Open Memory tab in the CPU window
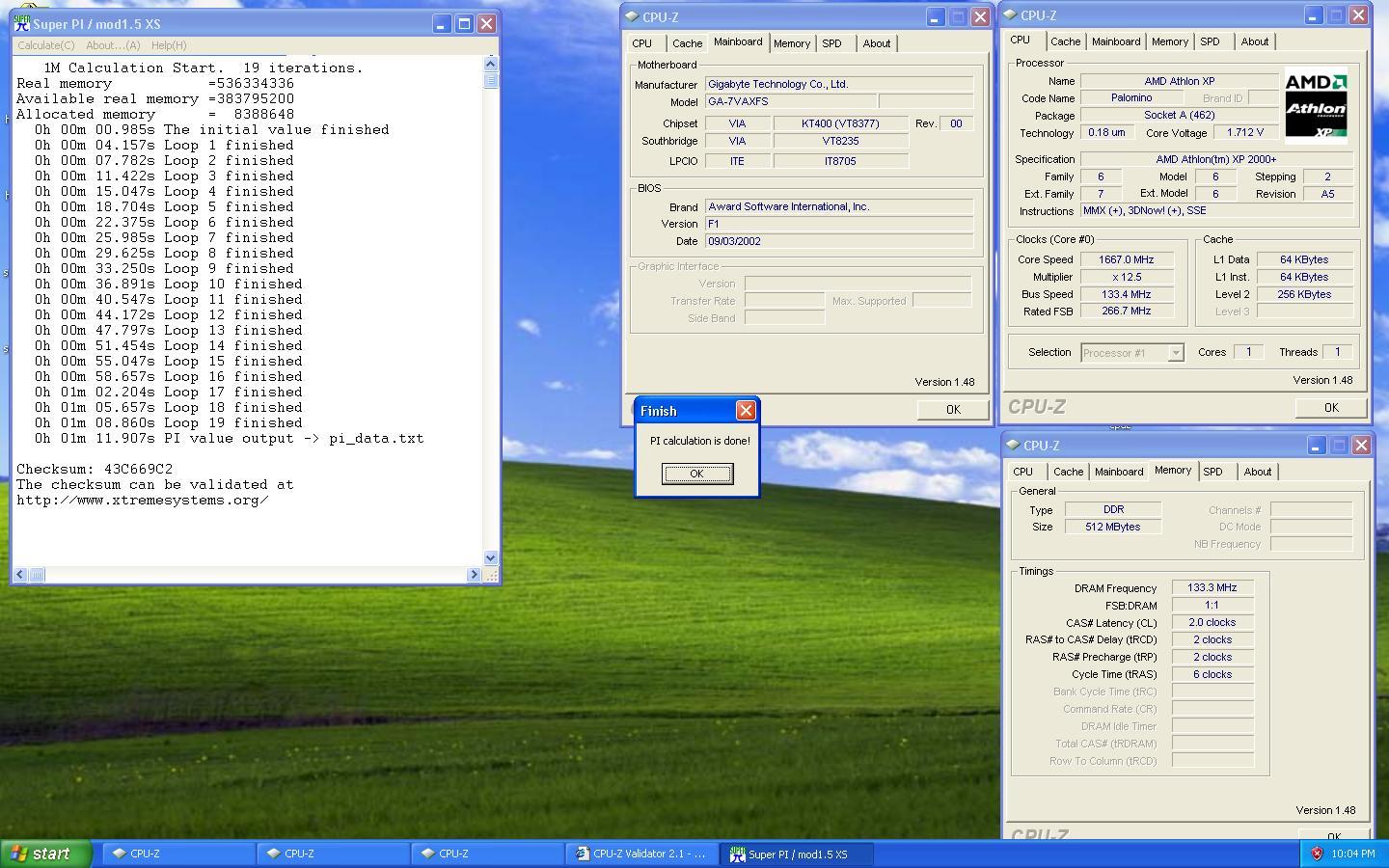 (1170, 41)
